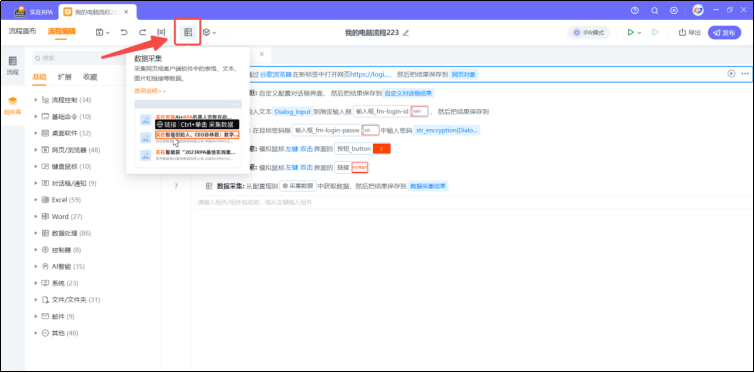This screenshot has height=373, width=755.
Task: Click the 邮件 (9) category icon
Action: [x=45, y=317]
